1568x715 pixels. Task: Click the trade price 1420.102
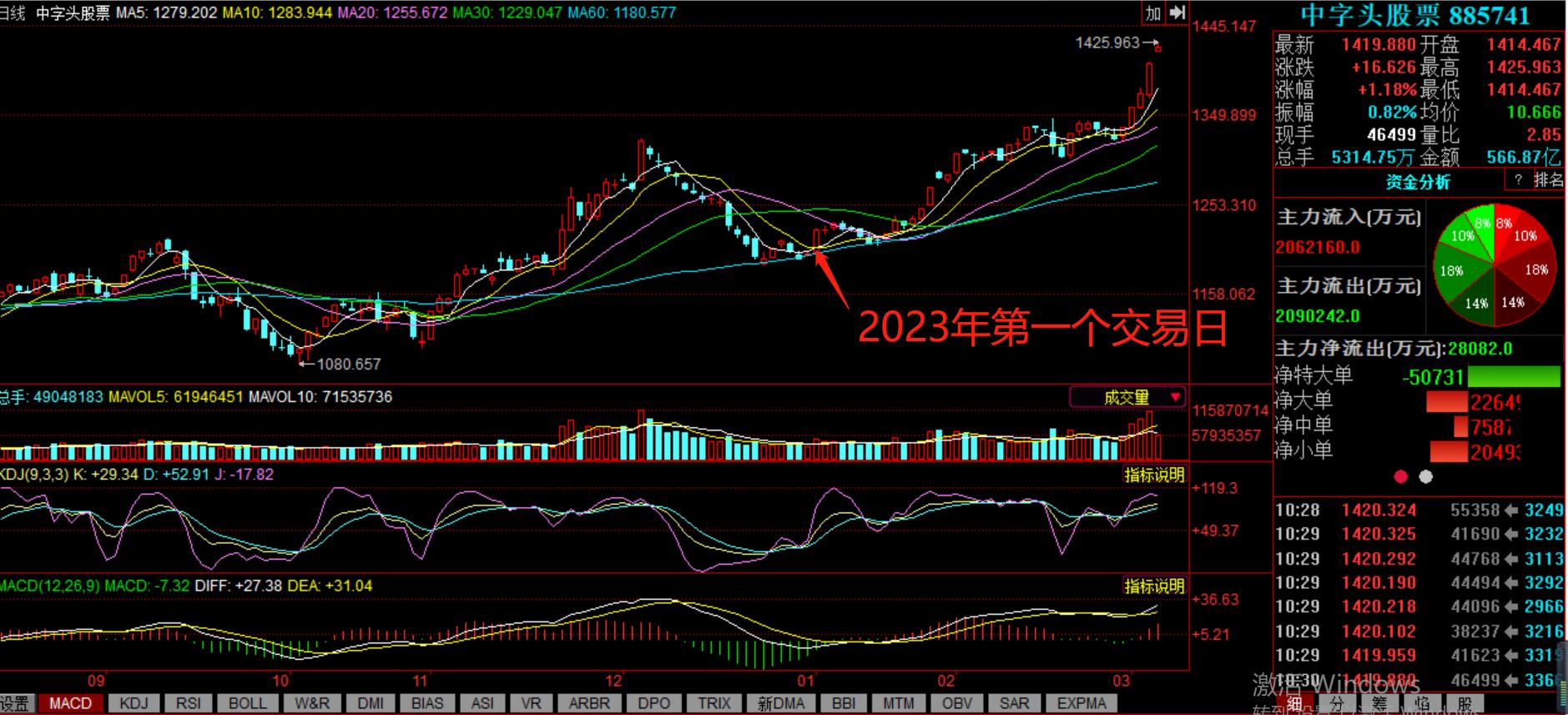(1379, 631)
